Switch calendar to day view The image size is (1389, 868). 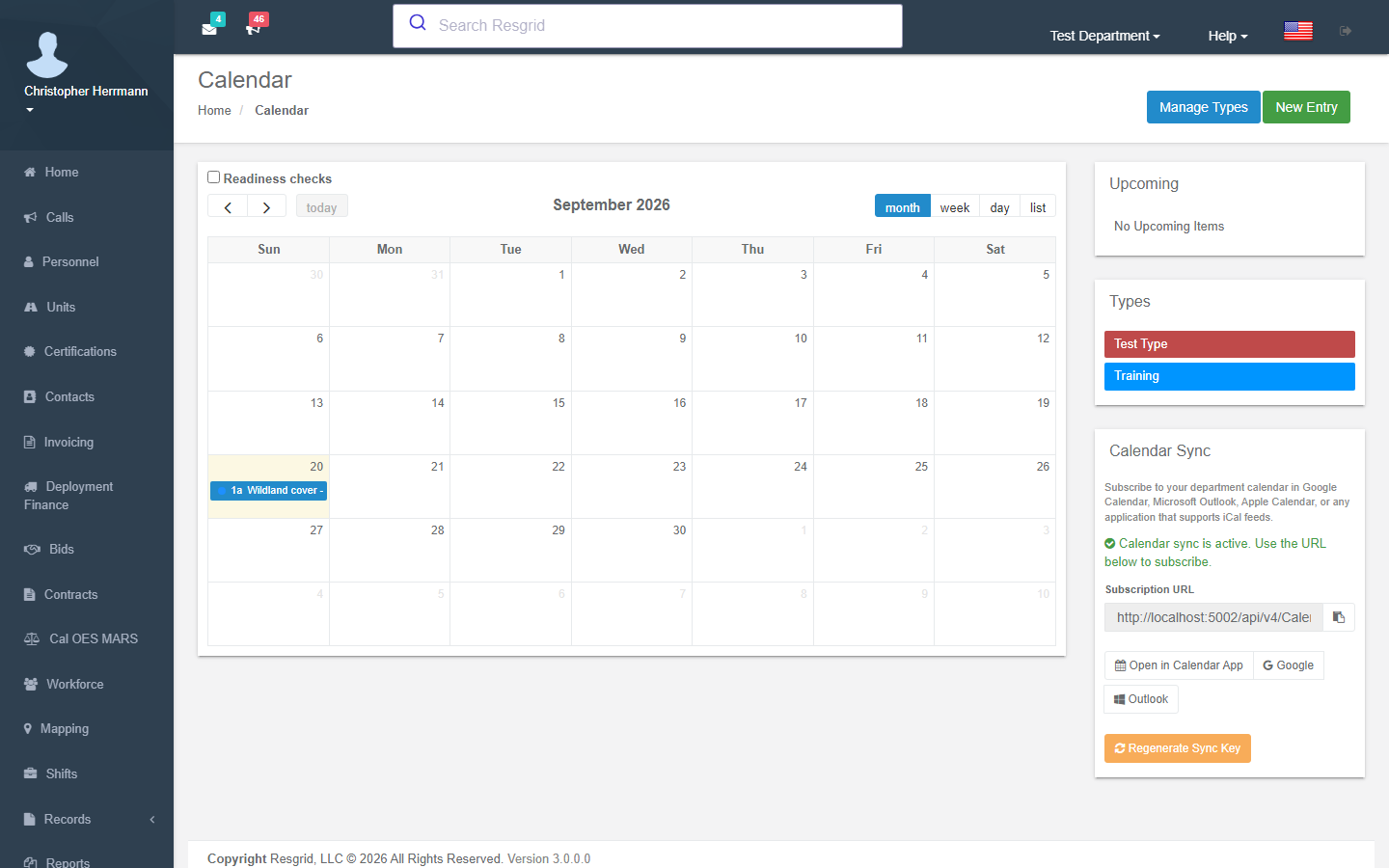pos(1000,207)
